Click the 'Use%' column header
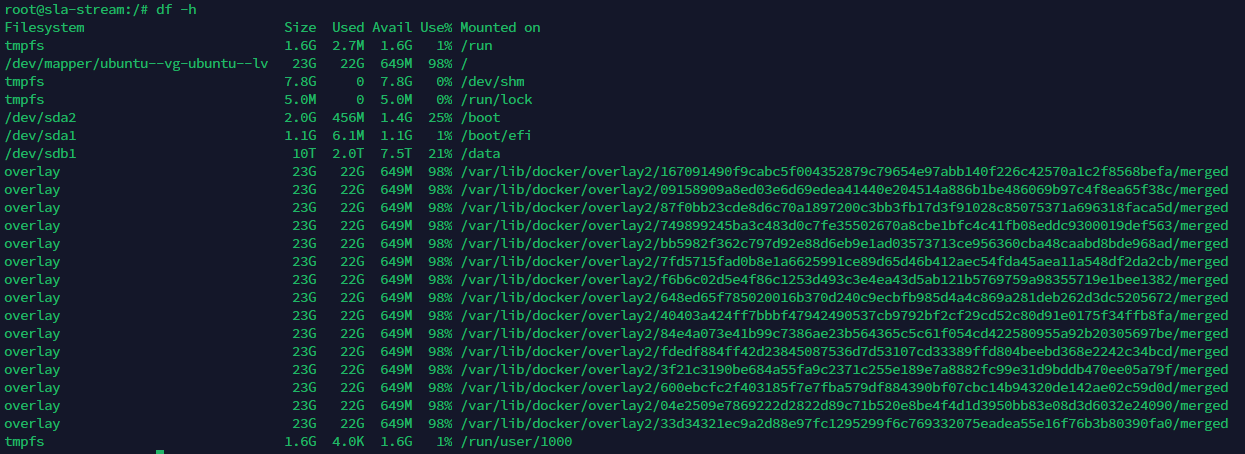The image size is (1245, 454). point(435,28)
